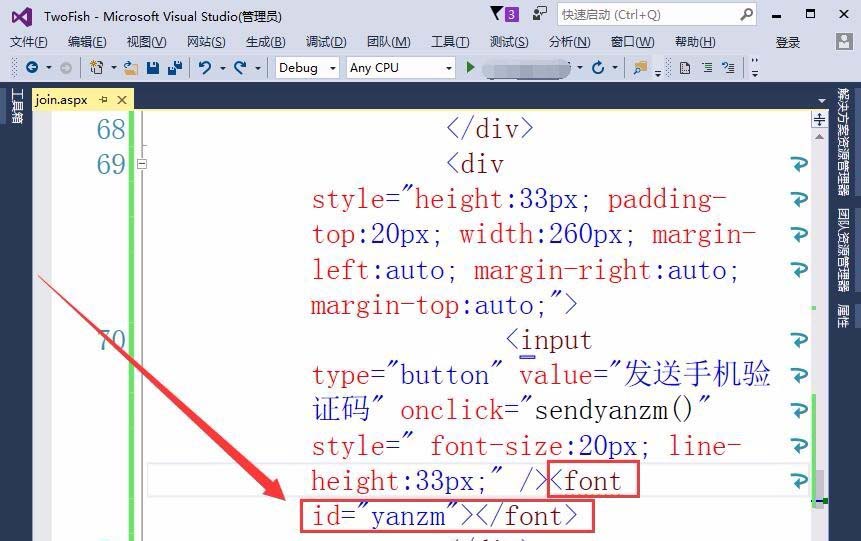Image resolution: width=861 pixels, height=541 pixels.
Task: Click the Open File folder icon
Action: (x=131, y=68)
